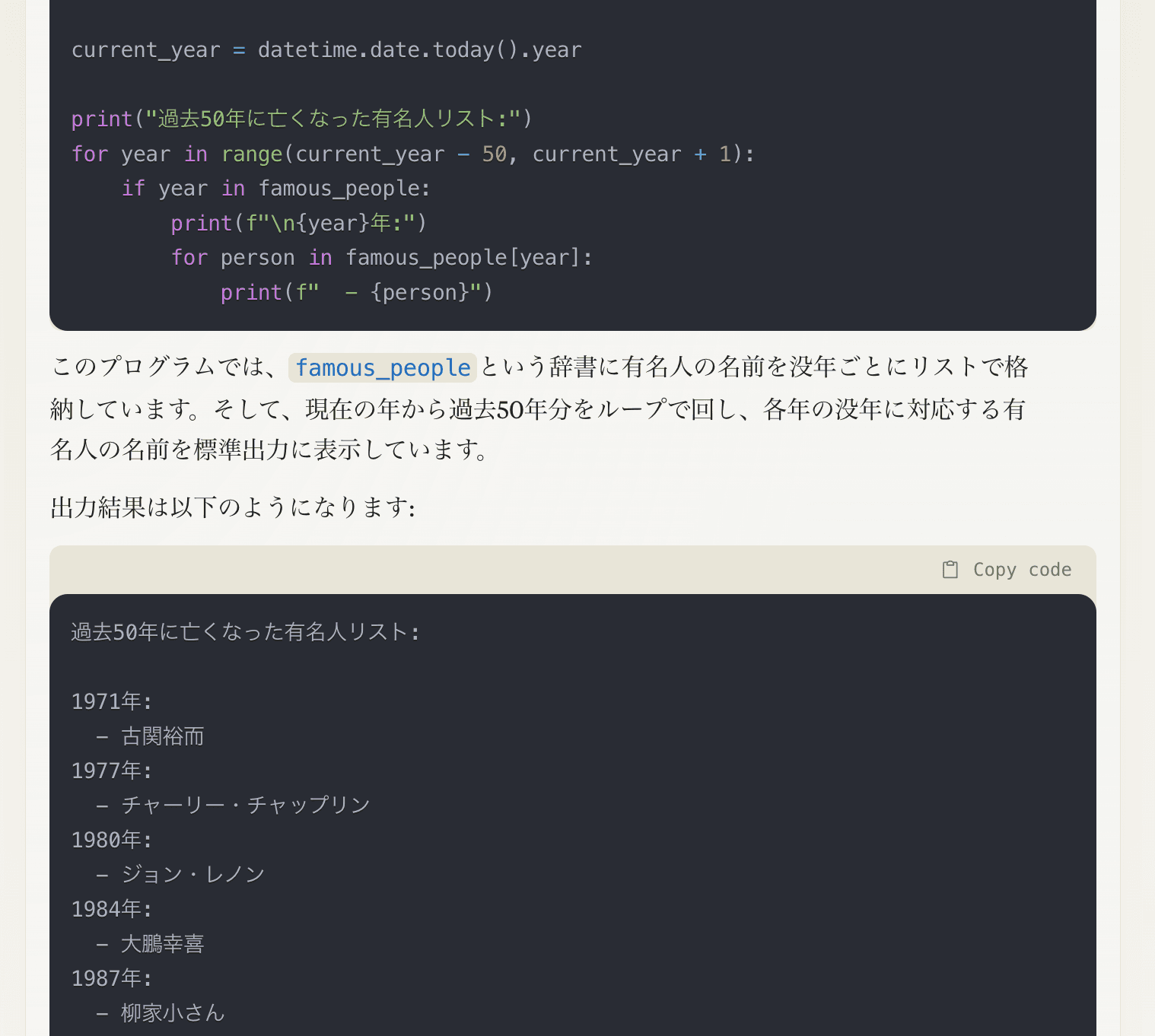Screen dimensions: 1155x1036
Task: Click the 1980年: output line
Action: pyautogui.click(x=112, y=841)
